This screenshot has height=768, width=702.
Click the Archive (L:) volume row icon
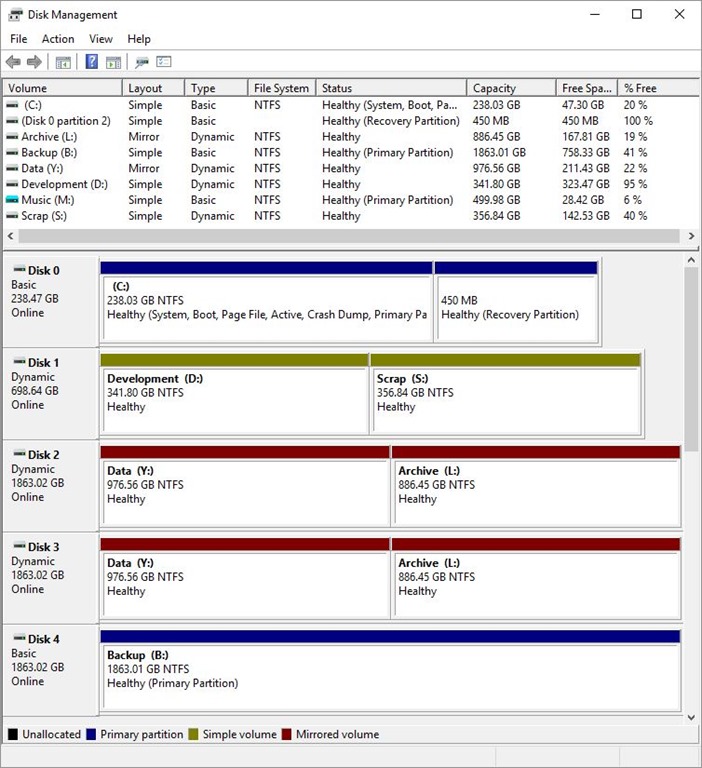12,137
